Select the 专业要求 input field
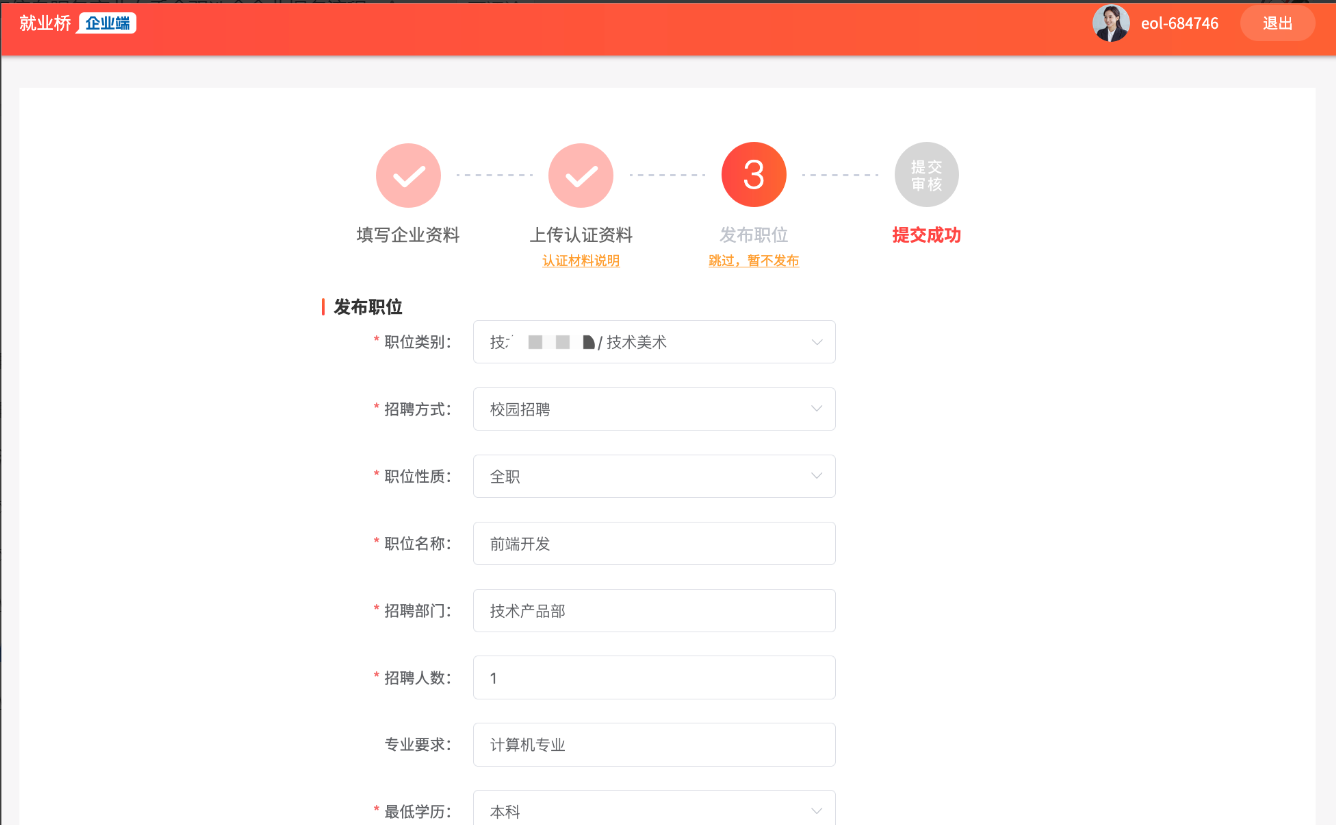Image resolution: width=1336 pixels, height=825 pixels. [654, 745]
